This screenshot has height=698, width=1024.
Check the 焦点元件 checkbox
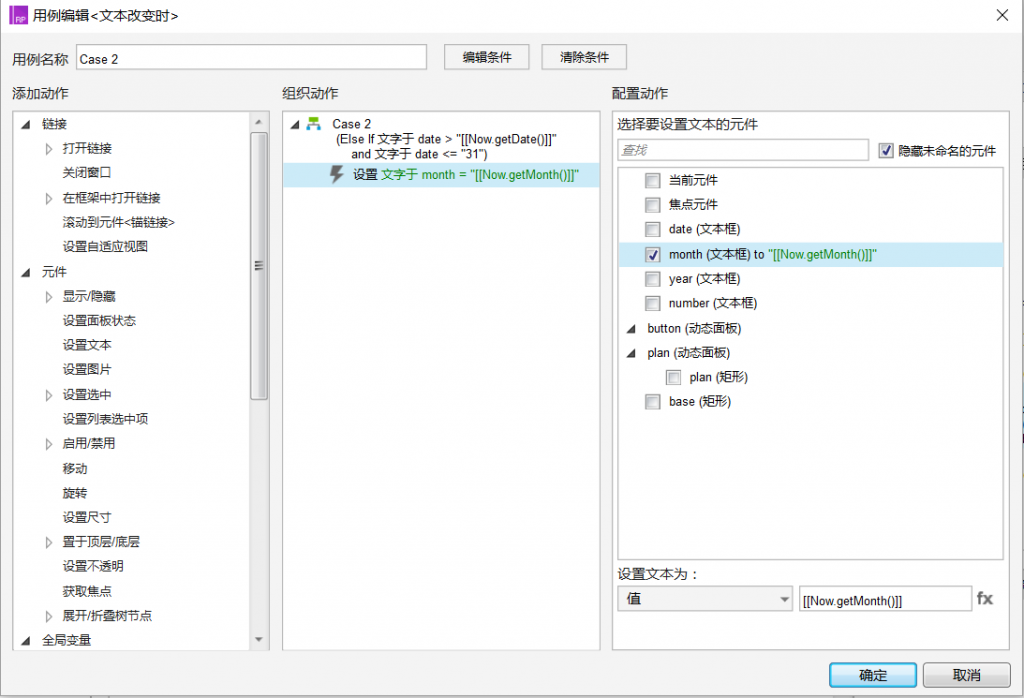pyautogui.click(x=652, y=204)
